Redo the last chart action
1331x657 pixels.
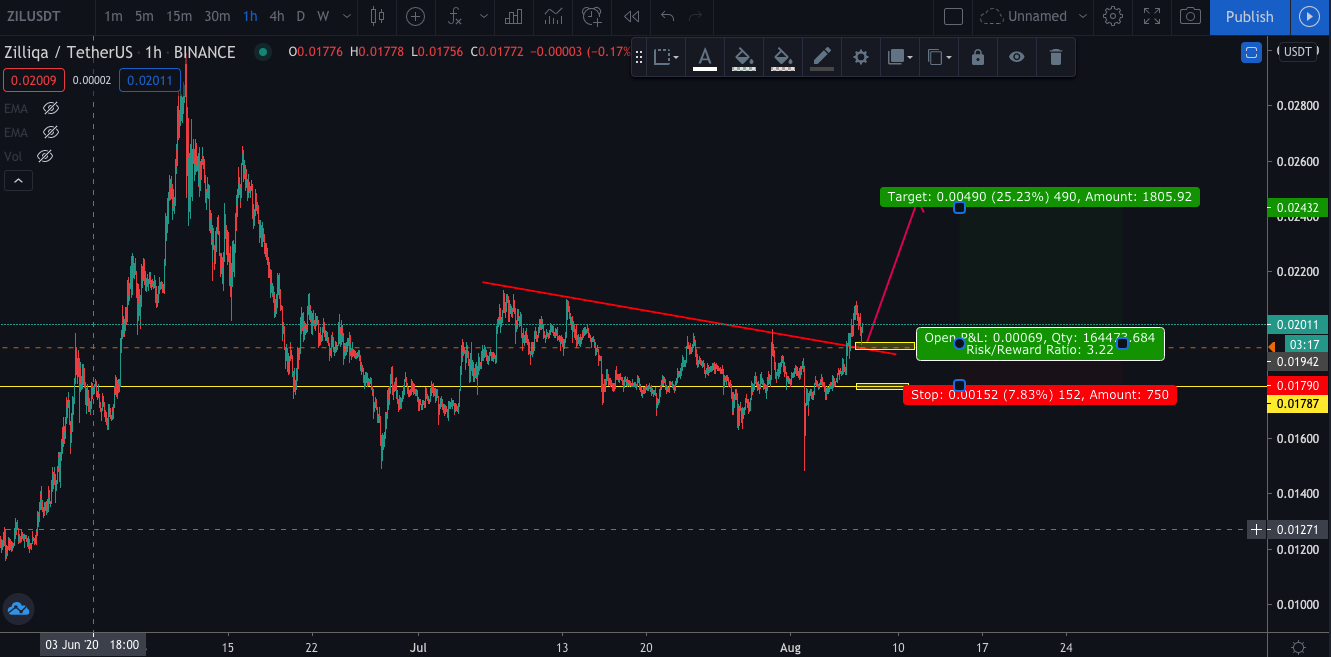pos(695,16)
